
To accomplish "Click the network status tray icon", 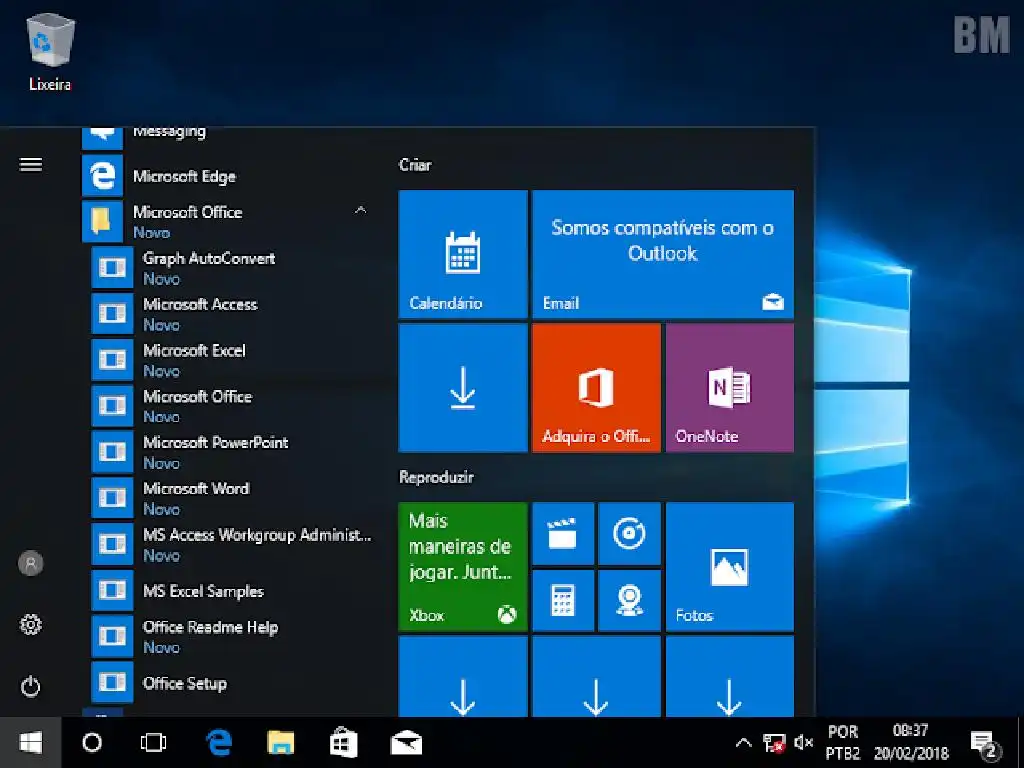I will click(x=775, y=743).
